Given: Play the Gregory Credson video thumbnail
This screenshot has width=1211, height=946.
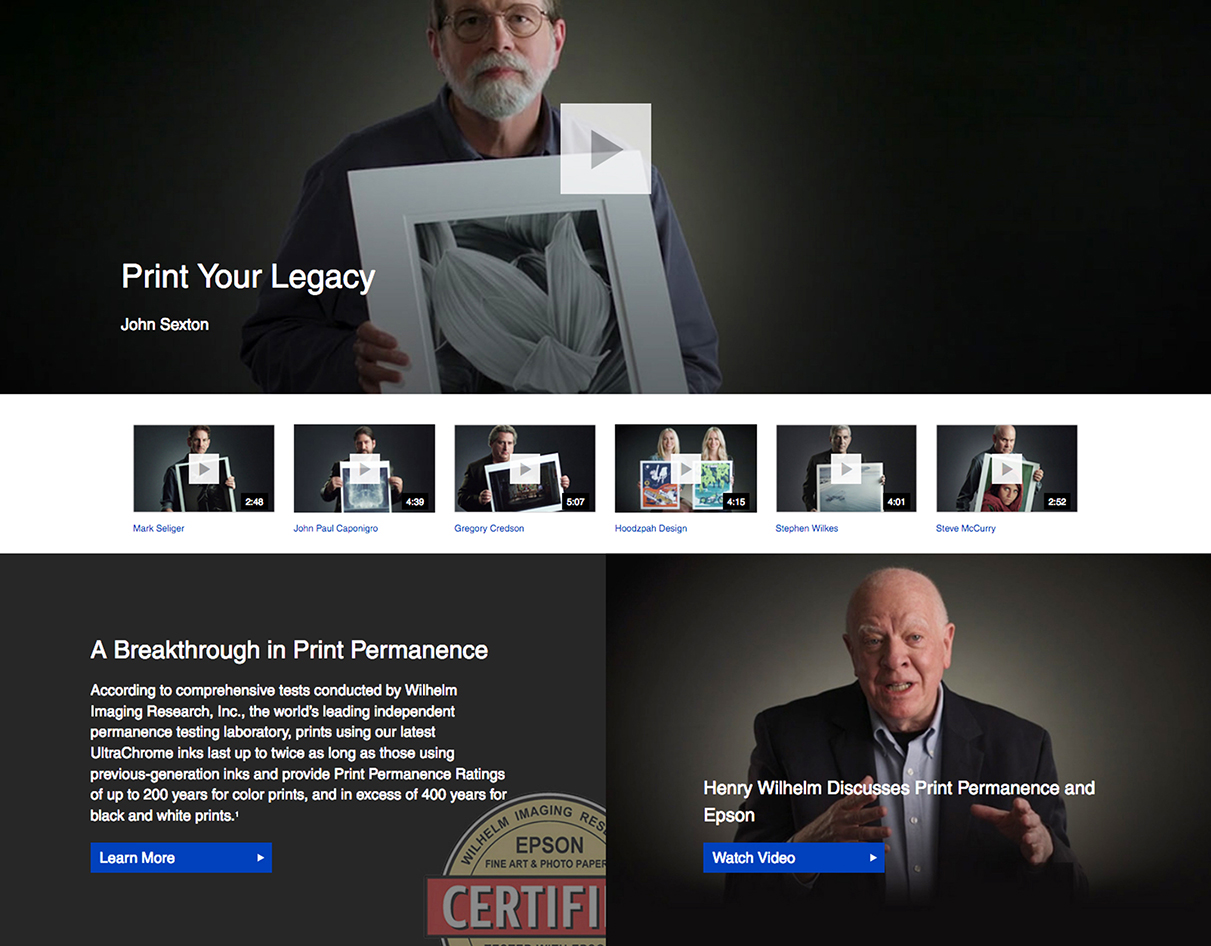Looking at the screenshot, I should point(525,468).
